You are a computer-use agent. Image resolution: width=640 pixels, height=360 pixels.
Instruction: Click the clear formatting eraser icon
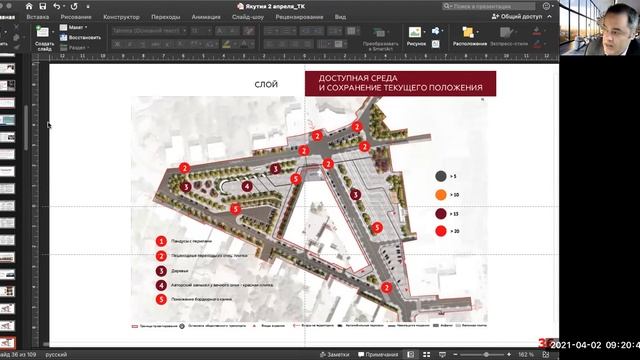pos(248,31)
